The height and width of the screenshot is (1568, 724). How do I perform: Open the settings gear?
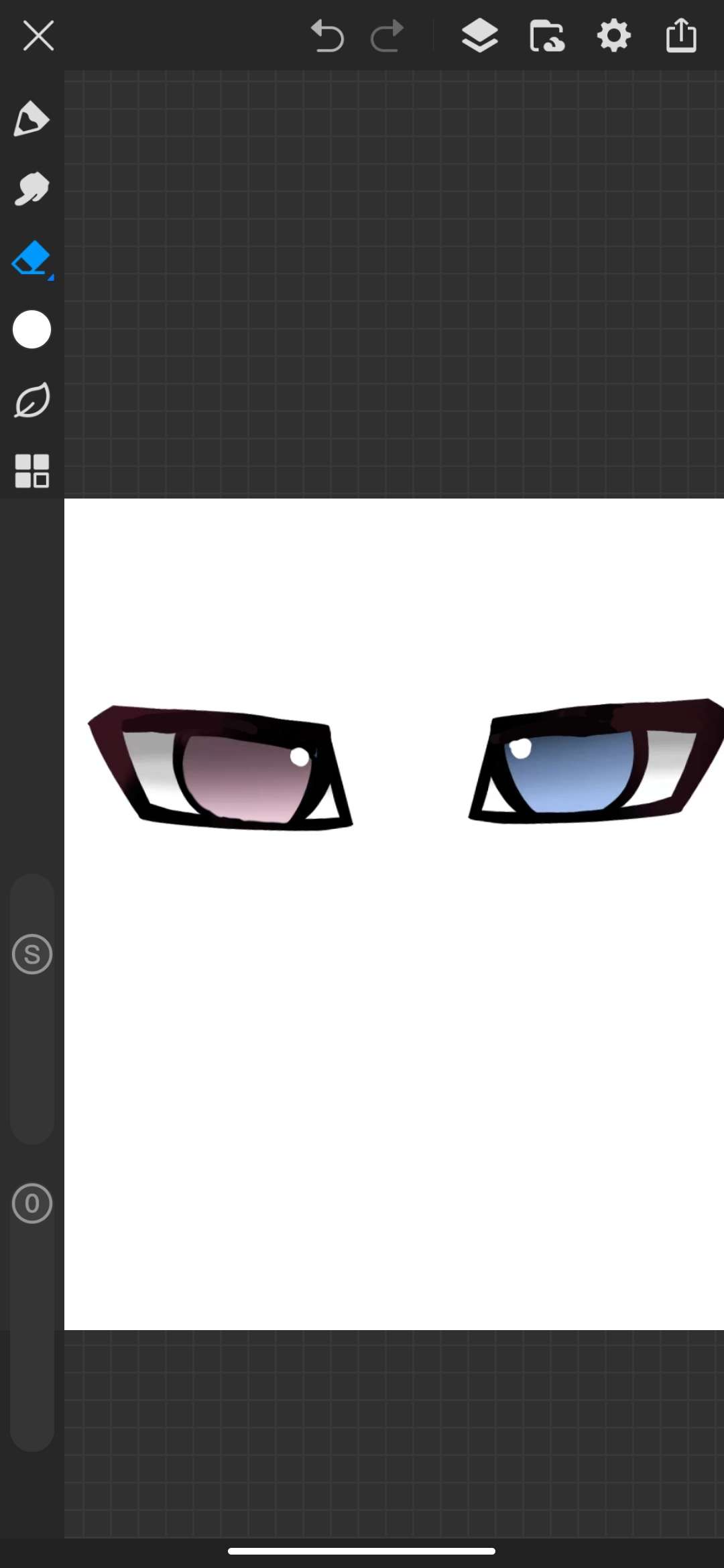(614, 36)
